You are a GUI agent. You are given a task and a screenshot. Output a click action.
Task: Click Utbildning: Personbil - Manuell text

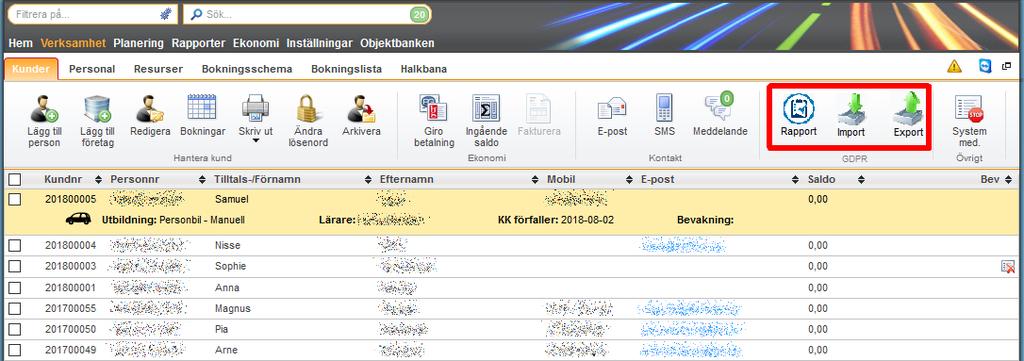(173, 220)
